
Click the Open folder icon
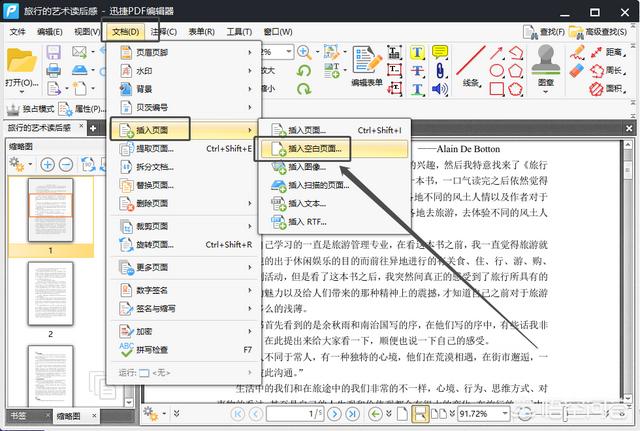point(21,61)
